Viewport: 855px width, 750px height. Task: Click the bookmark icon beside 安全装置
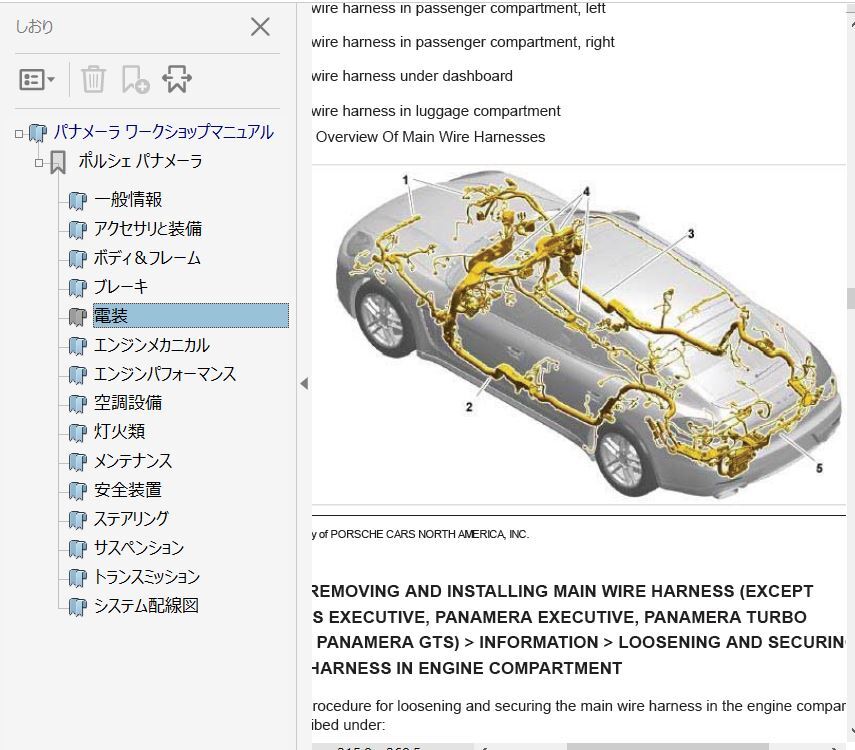pos(77,491)
